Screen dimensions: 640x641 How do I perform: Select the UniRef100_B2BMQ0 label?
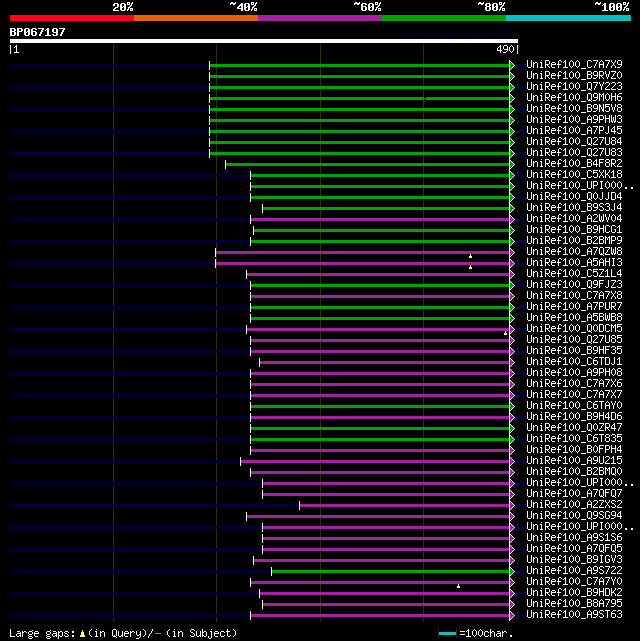click(x=574, y=473)
